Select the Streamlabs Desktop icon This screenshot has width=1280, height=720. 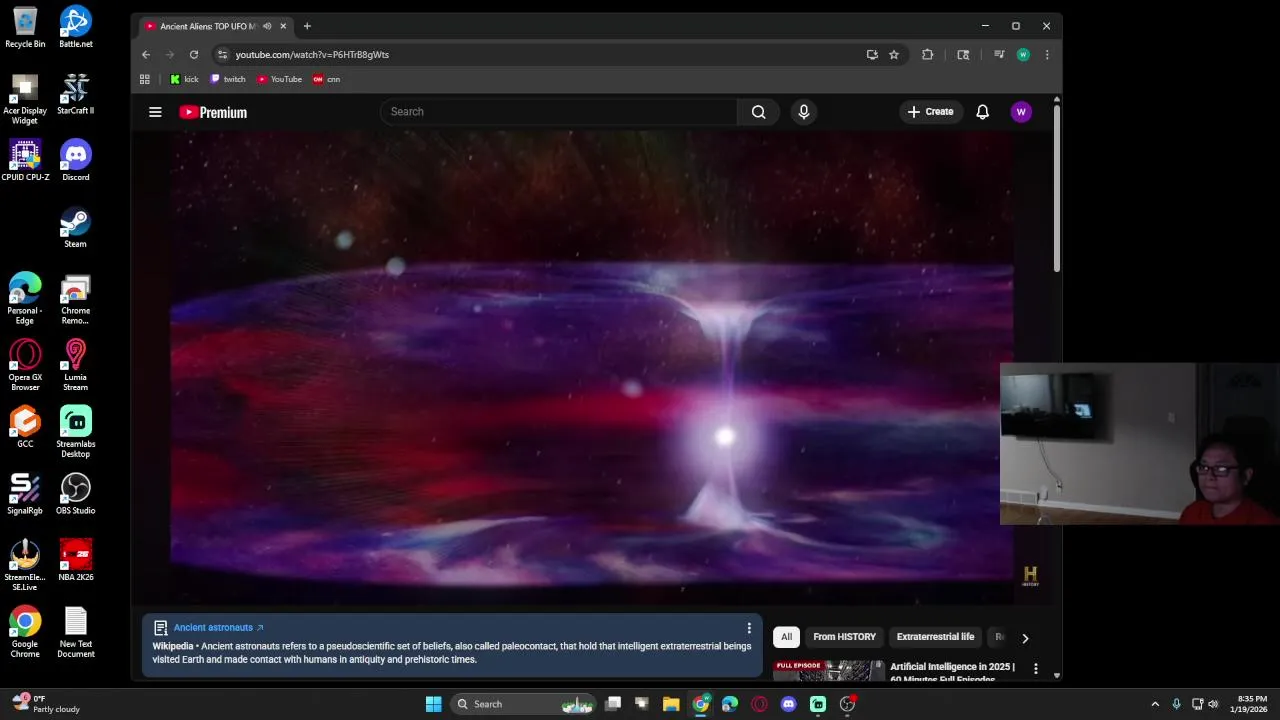[76, 432]
